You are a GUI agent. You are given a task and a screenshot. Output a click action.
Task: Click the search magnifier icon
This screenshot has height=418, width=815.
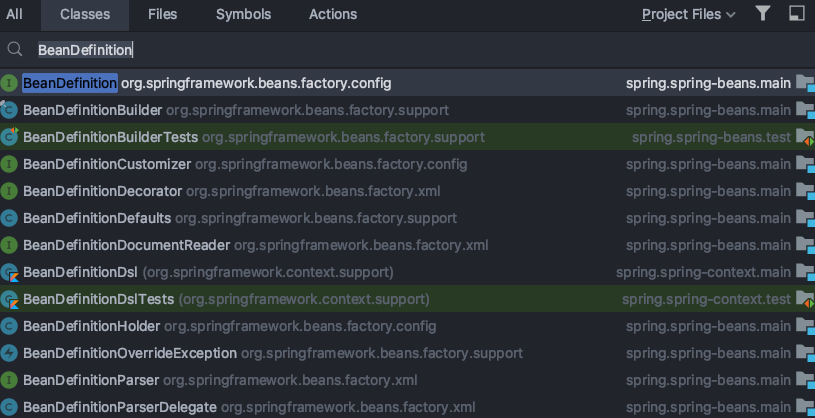pos(15,49)
